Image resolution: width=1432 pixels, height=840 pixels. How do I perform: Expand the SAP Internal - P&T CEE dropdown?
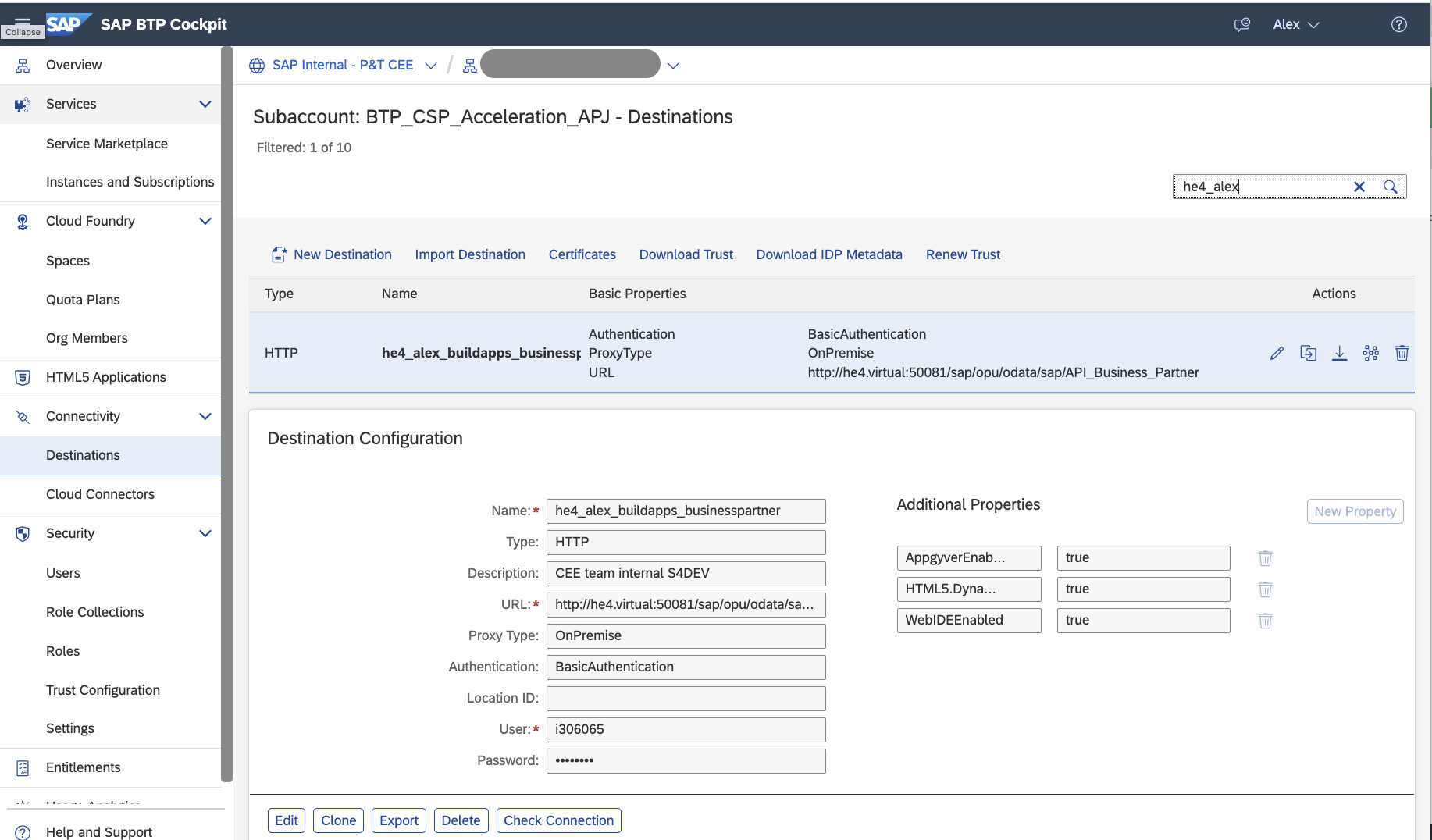pos(430,66)
